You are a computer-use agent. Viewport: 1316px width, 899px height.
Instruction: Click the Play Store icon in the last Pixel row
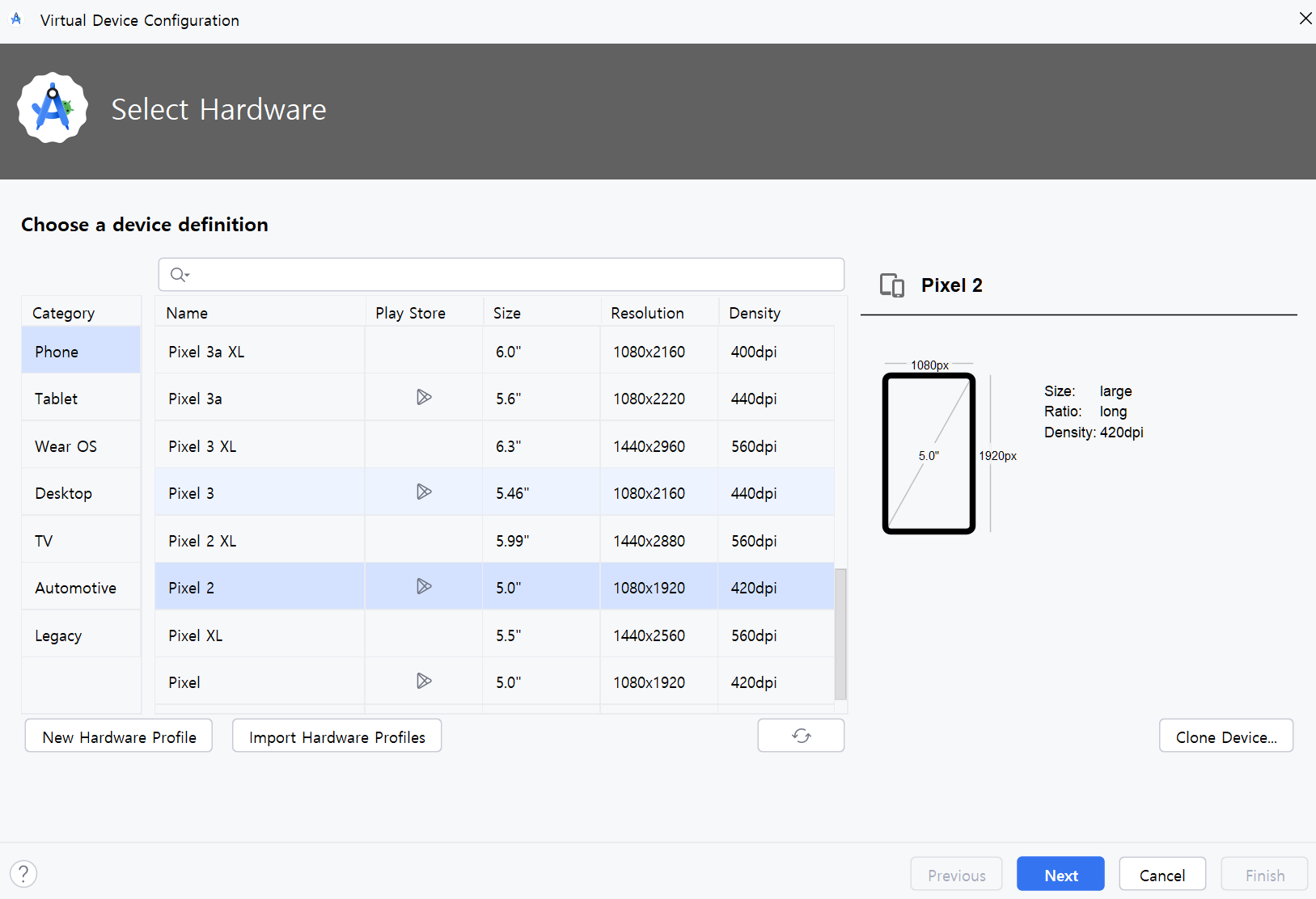(x=424, y=681)
